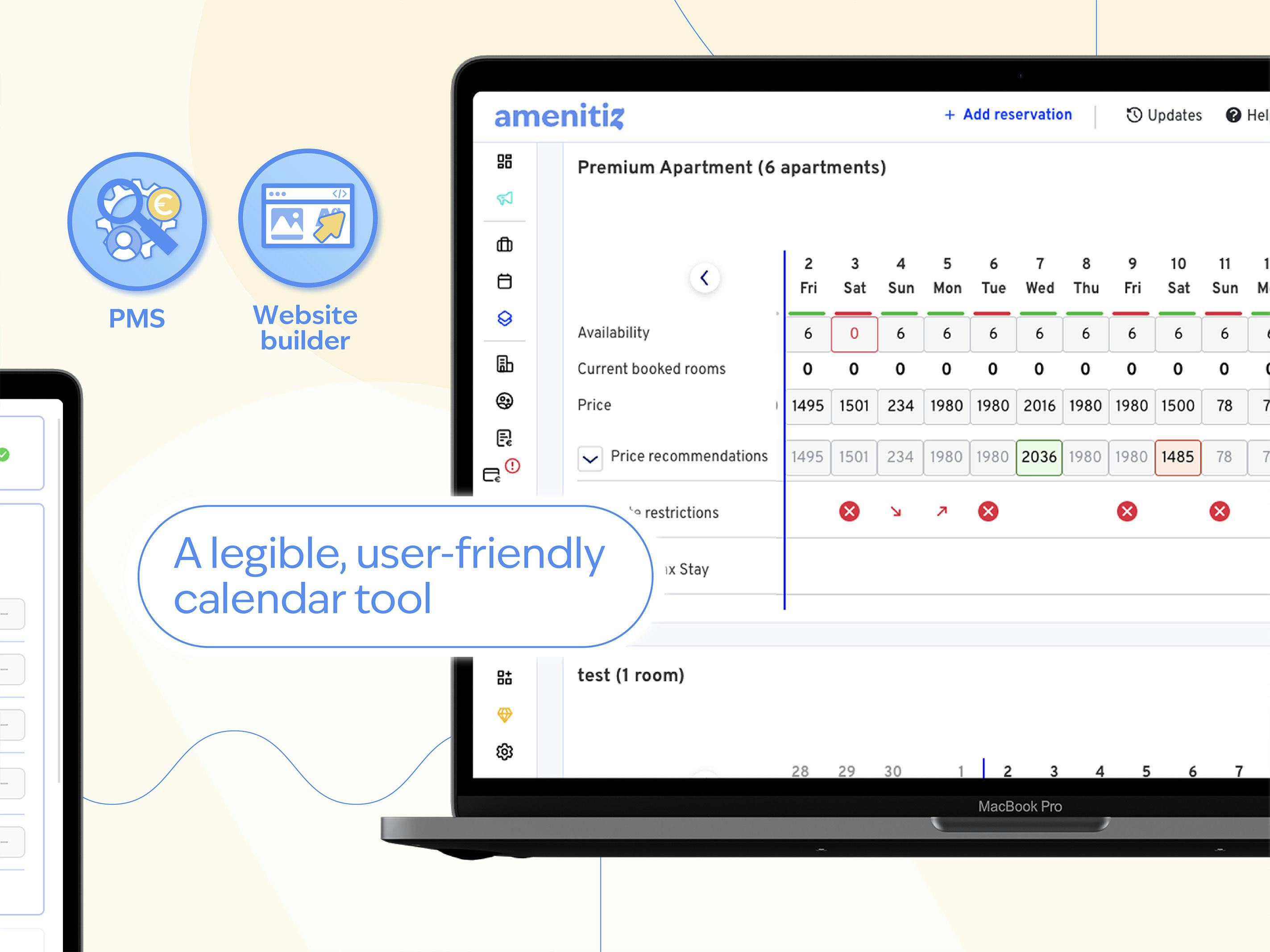Select the diamond/channel manager icon in sidebar
1270x952 pixels.
pos(505,713)
